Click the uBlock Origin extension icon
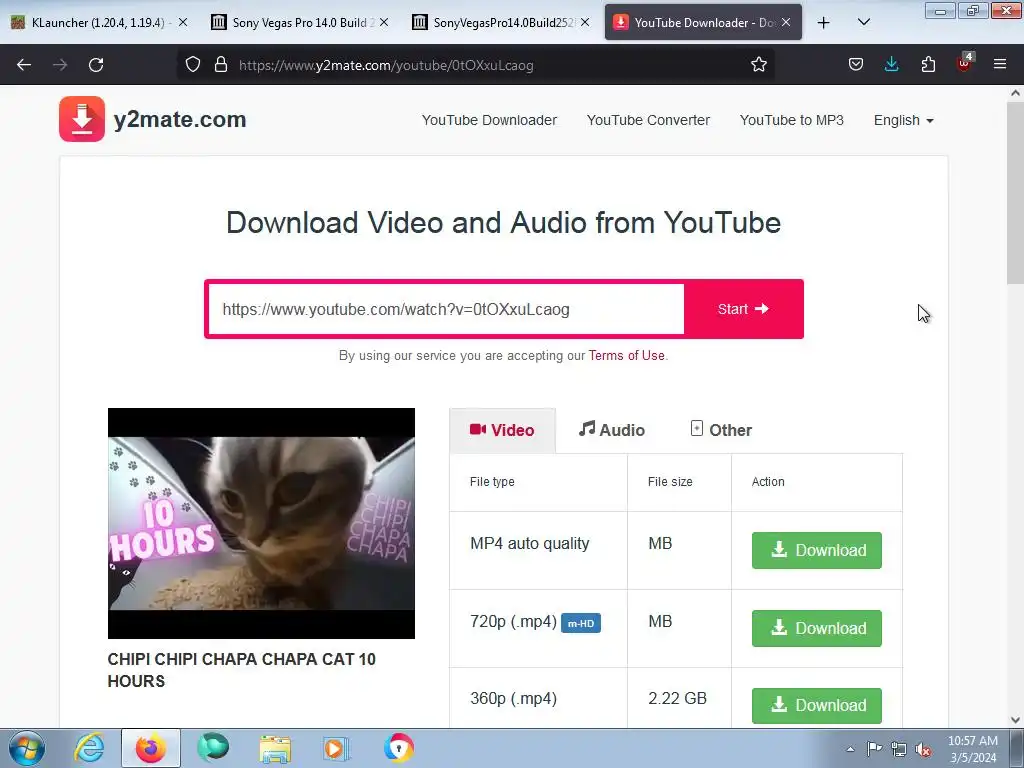Screen dimensions: 1024x768 [965, 63]
